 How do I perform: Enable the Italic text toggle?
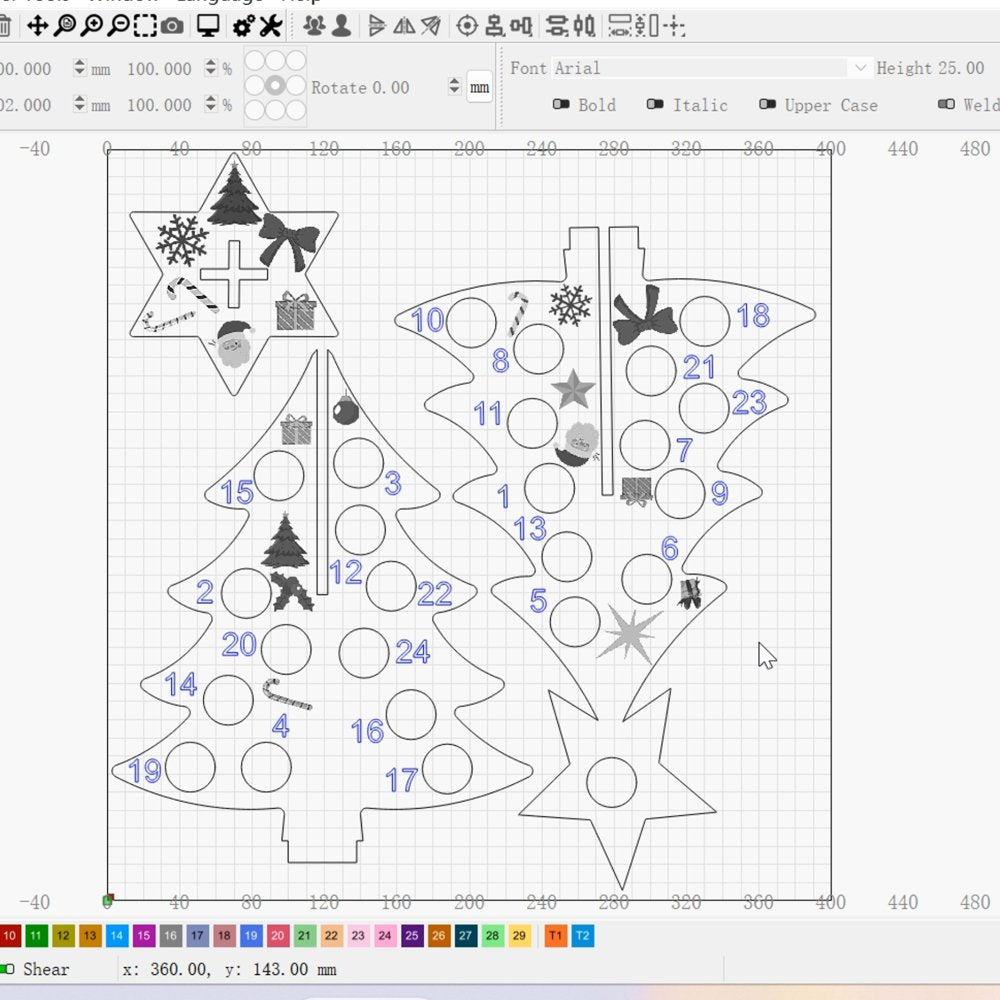coord(655,105)
